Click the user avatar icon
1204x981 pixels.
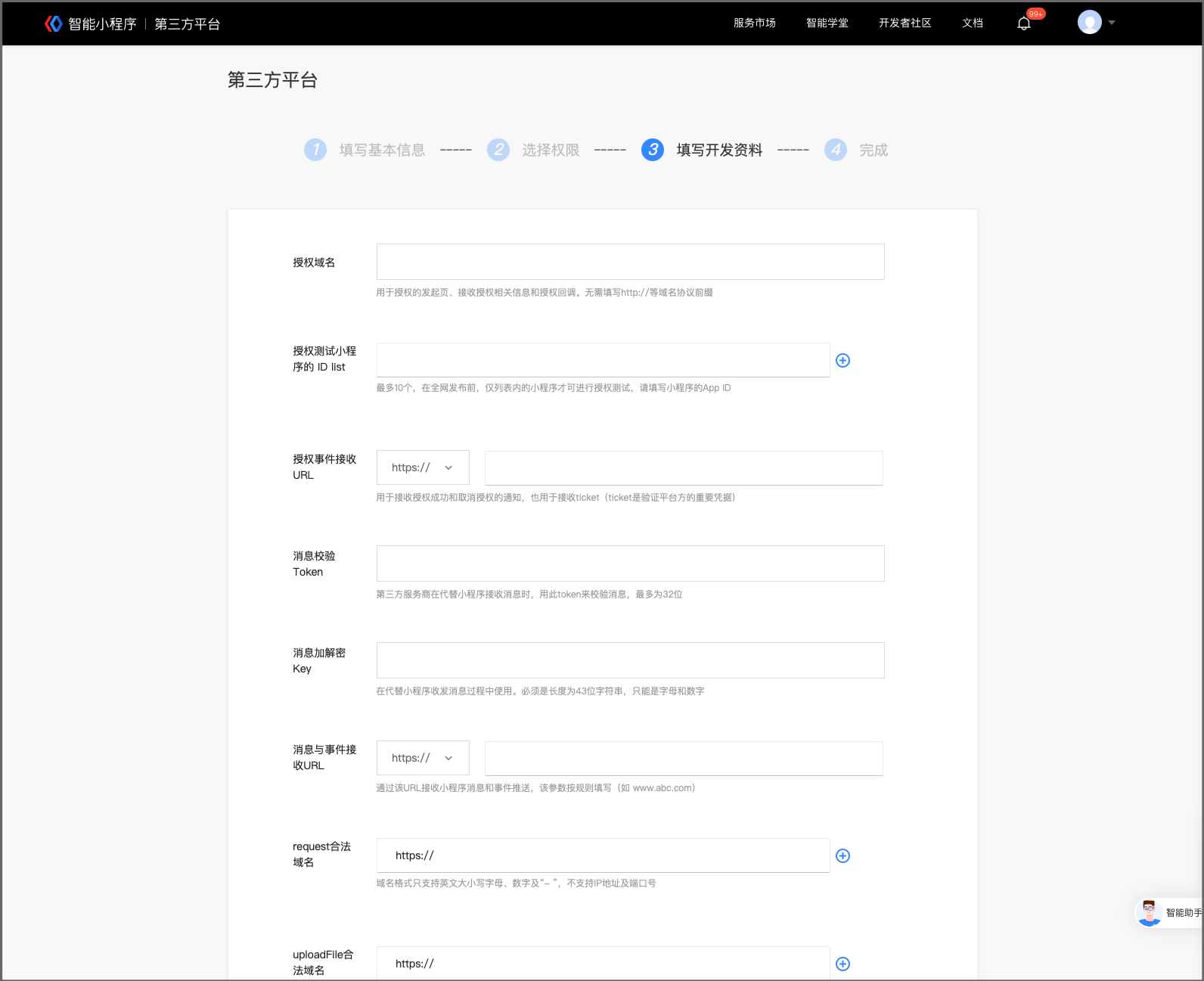tap(1090, 22)
